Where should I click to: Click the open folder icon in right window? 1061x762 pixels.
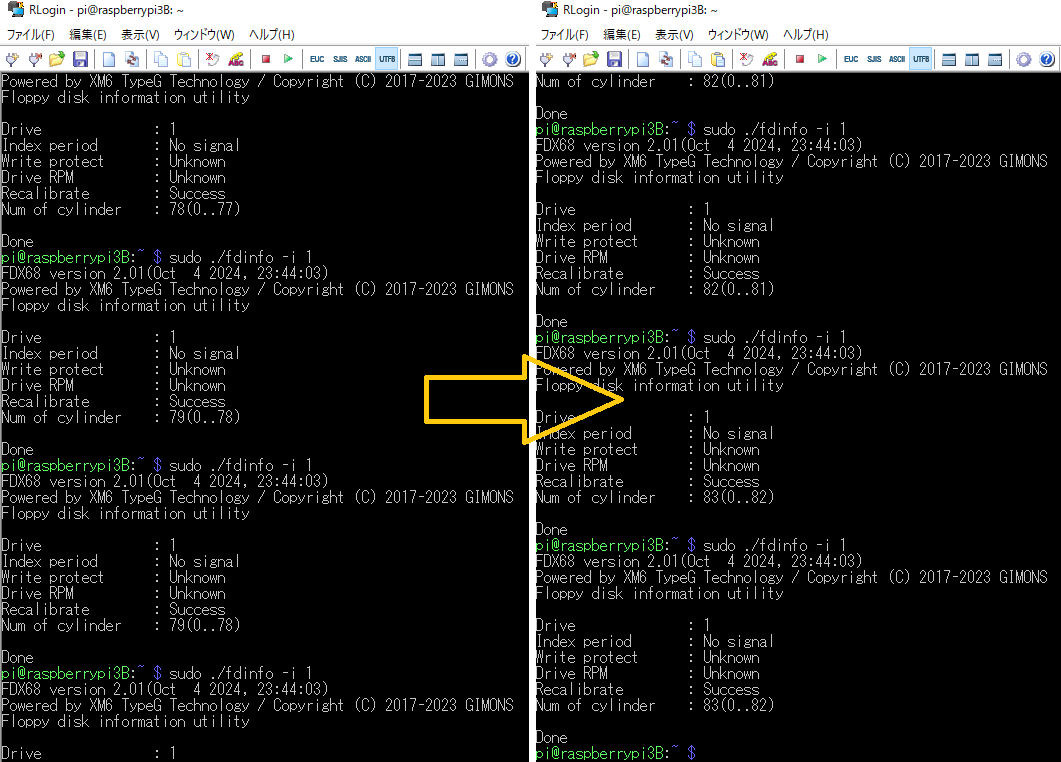591,59
